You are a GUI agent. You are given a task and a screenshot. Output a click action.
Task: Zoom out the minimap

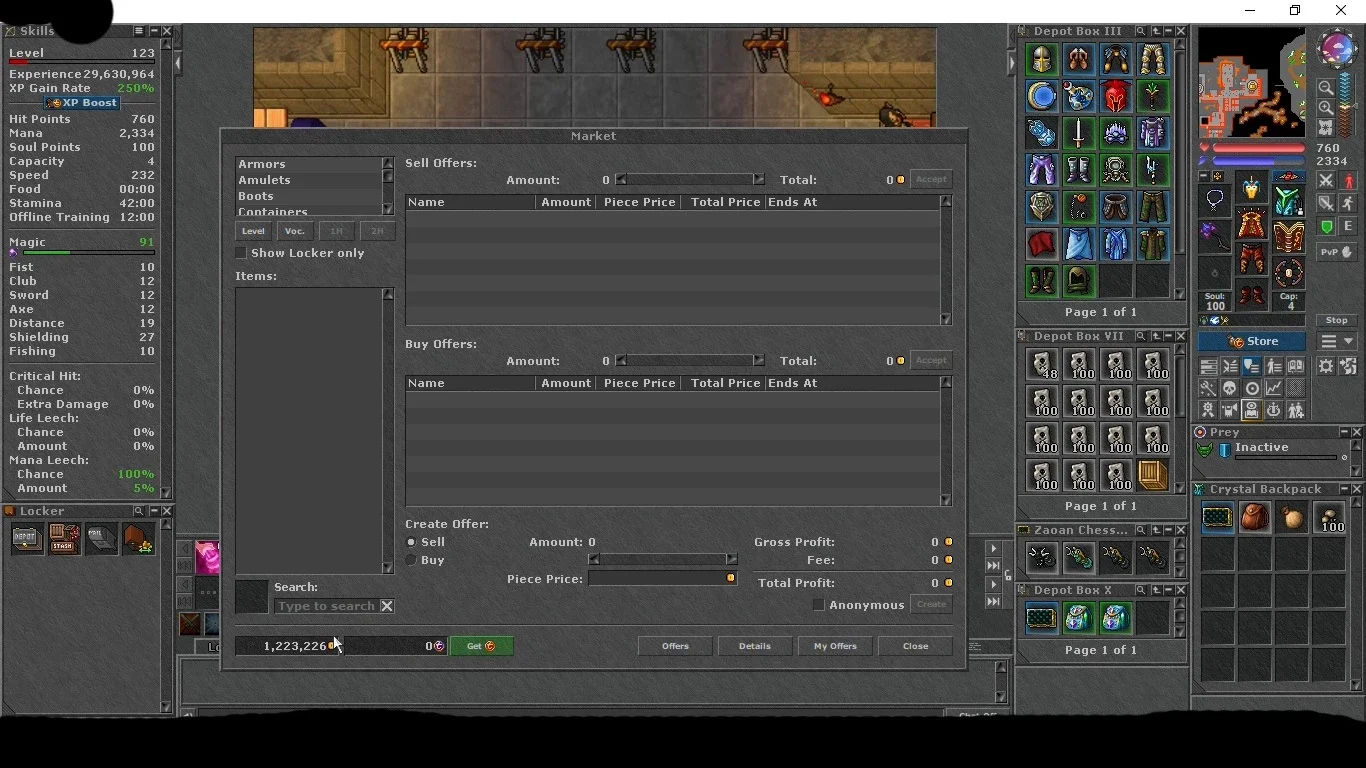1326,88
